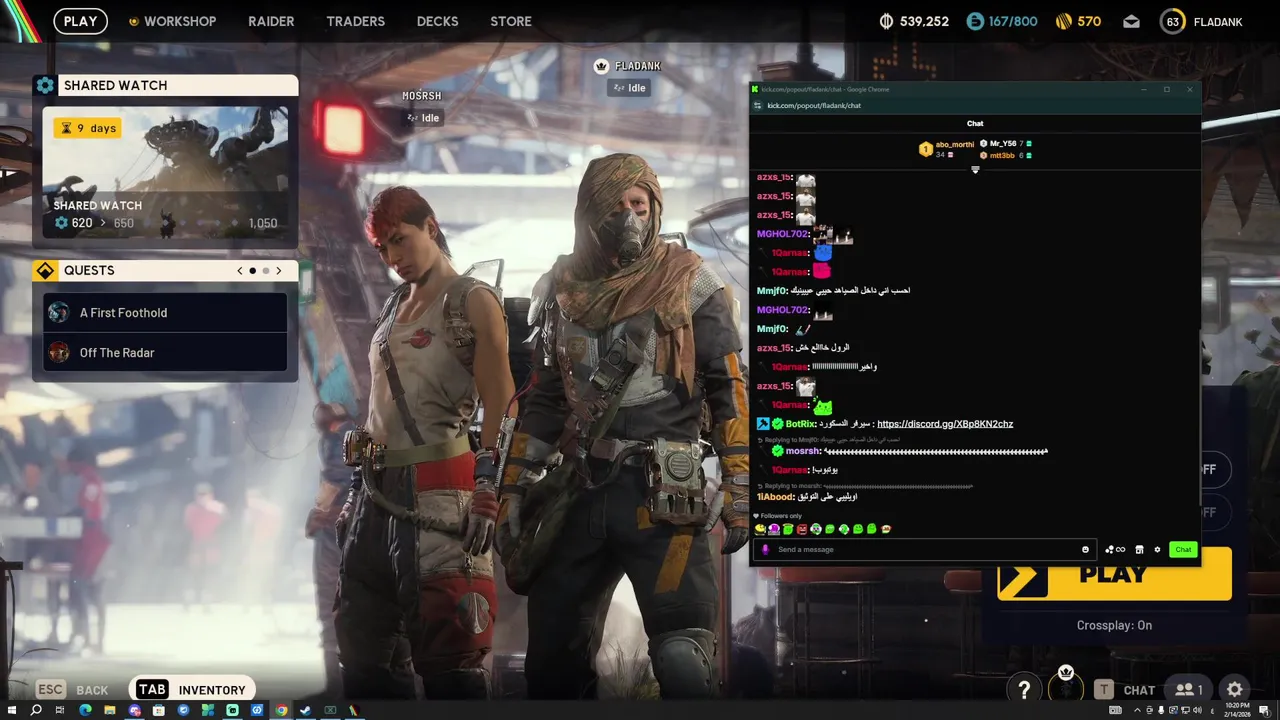Switch to the TRADERS tab
The image size is (1280, 720).
click(x=355, y=21)
